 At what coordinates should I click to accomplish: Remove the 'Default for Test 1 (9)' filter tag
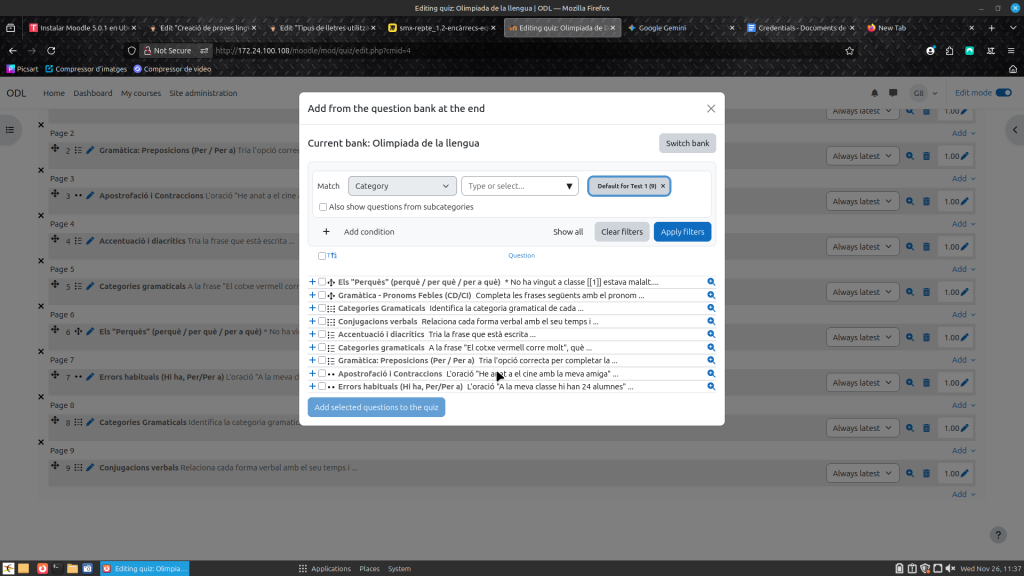pos(662,186)
